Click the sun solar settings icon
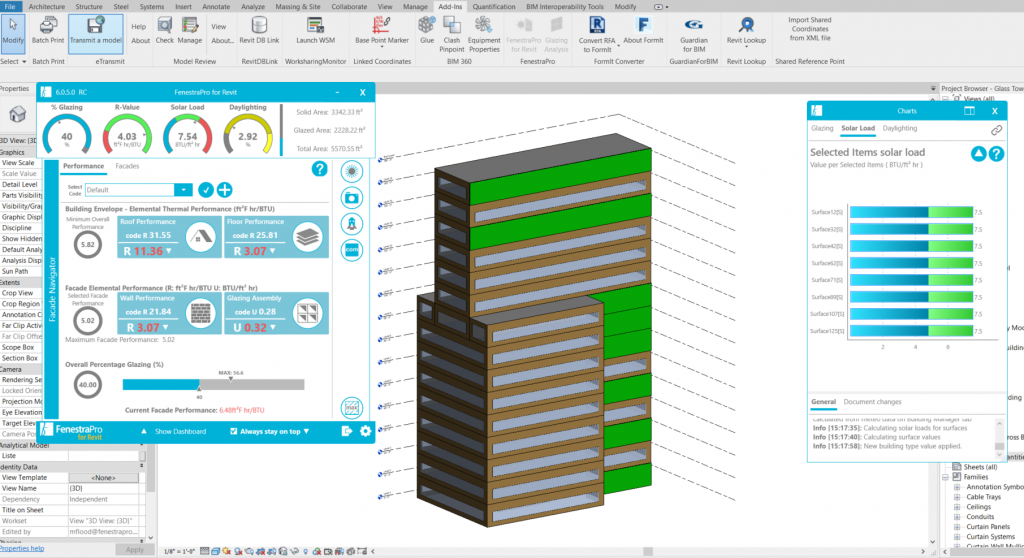1024x558 pixels. [x=351, y=172]
